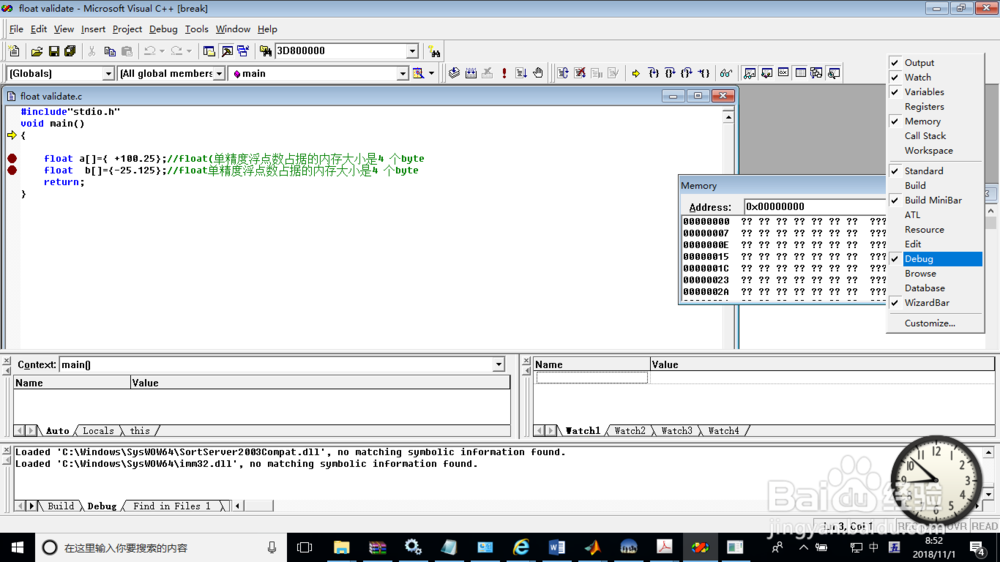
Task: Switch to Find in Files 1 tab
Action: point(172,506)
